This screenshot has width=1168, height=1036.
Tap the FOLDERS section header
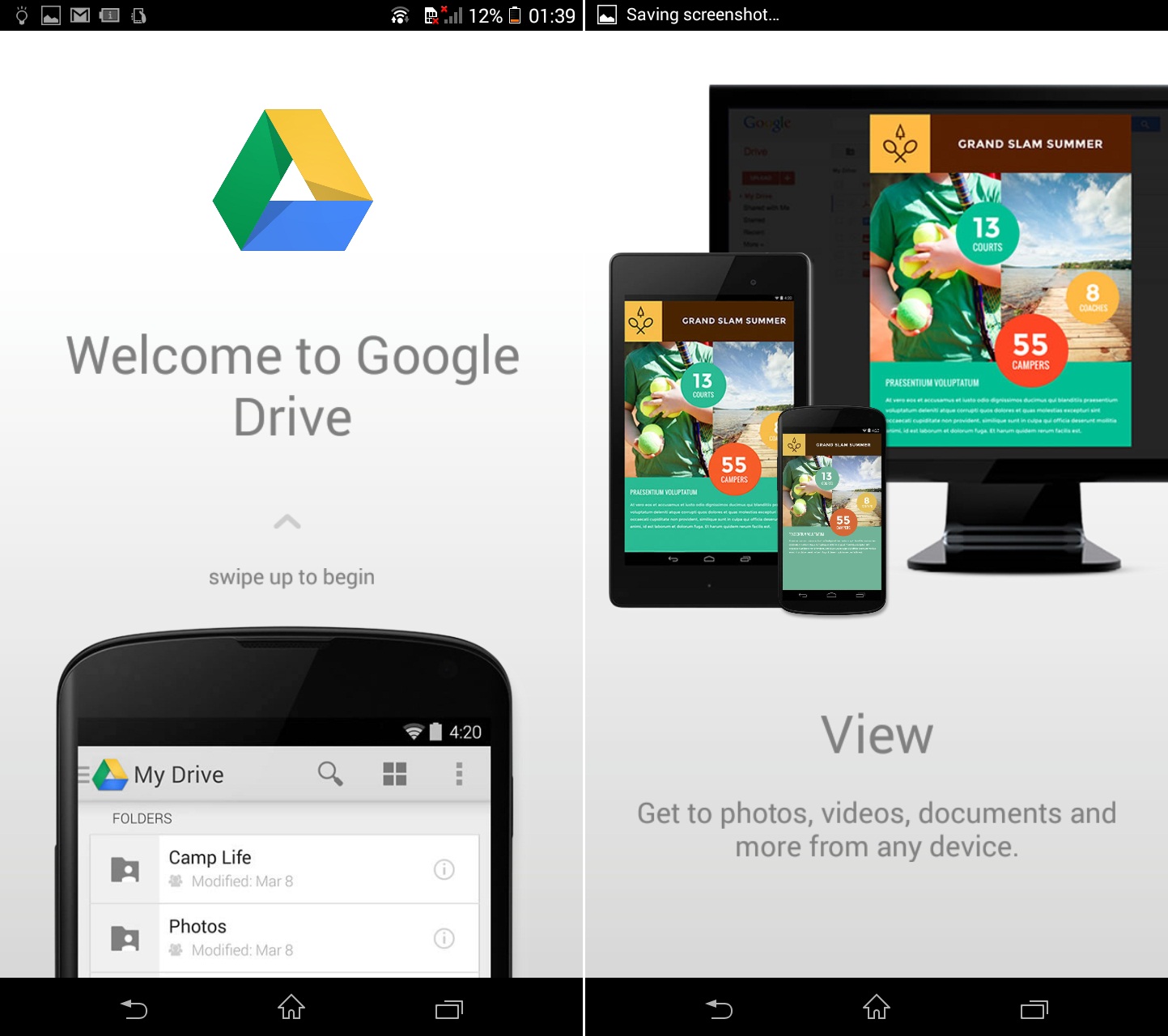click(142, 818)
